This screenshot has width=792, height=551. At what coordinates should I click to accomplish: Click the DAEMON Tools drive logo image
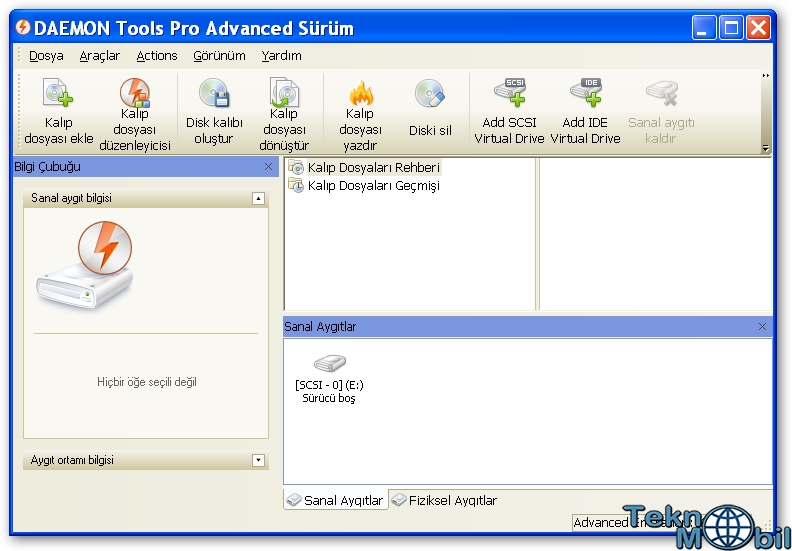coord(85,264)
